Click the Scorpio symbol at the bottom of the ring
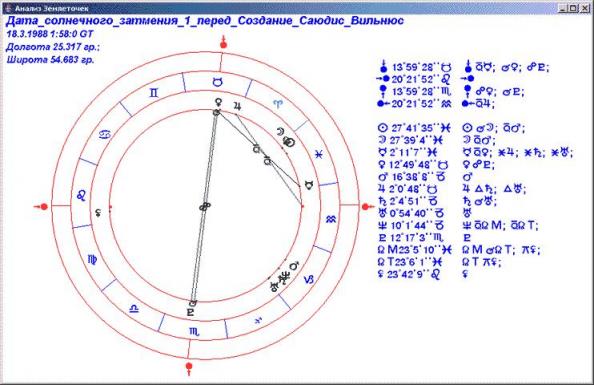 pos(194,332)
